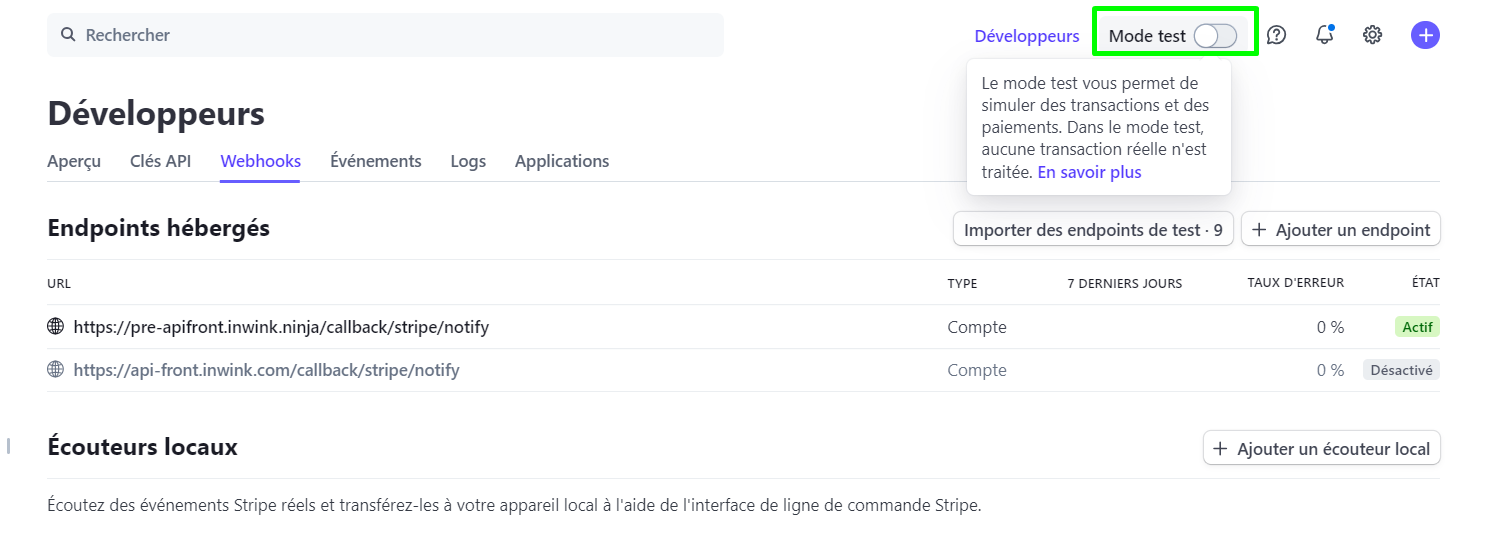Follow the En savoir plus link
Image resolution: width=1497 pixels, height=546 pixels.
1089,172
